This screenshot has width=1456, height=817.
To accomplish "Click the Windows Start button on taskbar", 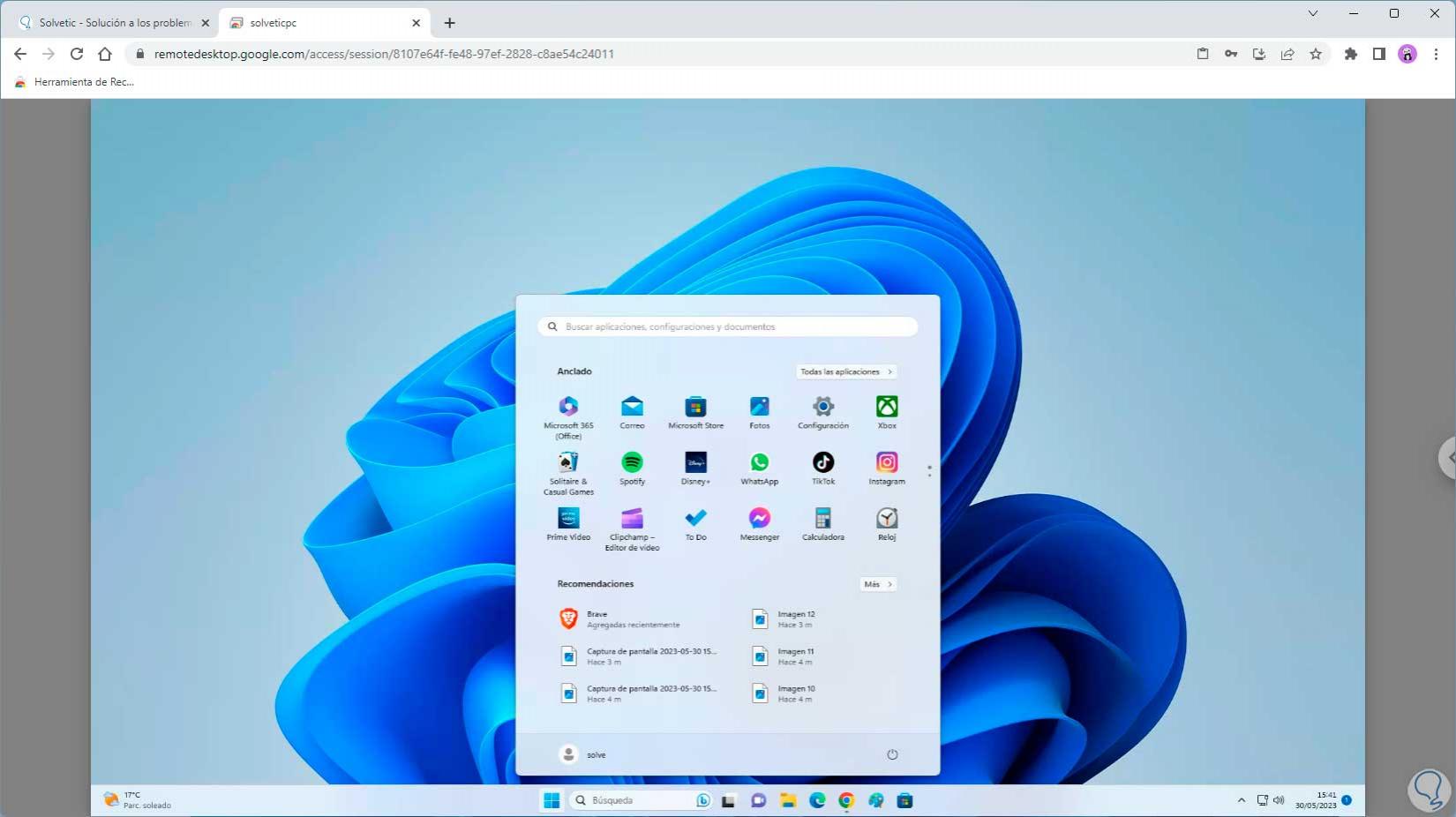I will click(x=552, y=800).
